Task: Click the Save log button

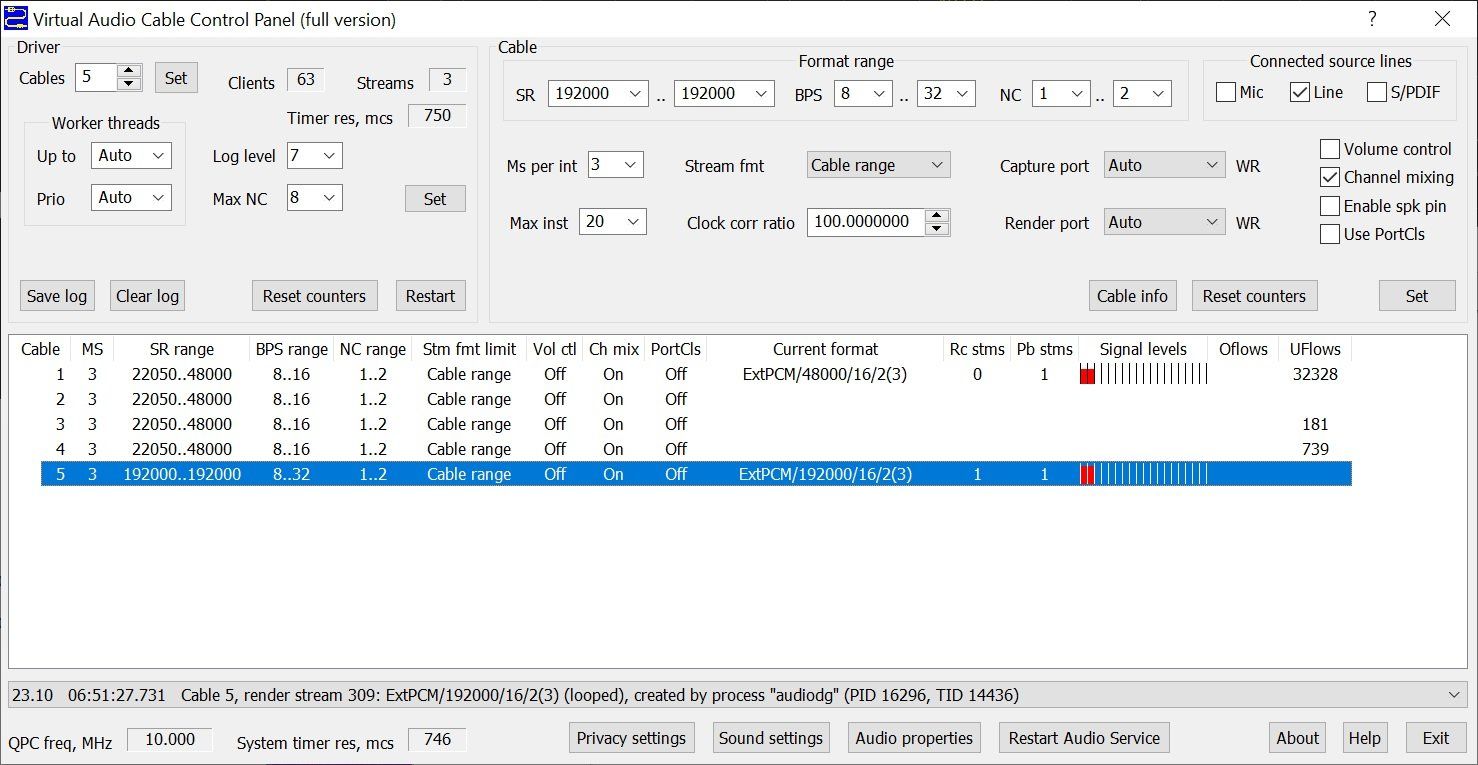Action: point(57,296)
